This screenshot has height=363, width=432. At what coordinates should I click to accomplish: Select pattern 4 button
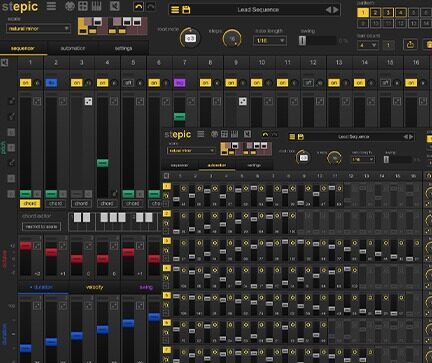[x=401, y=13]
